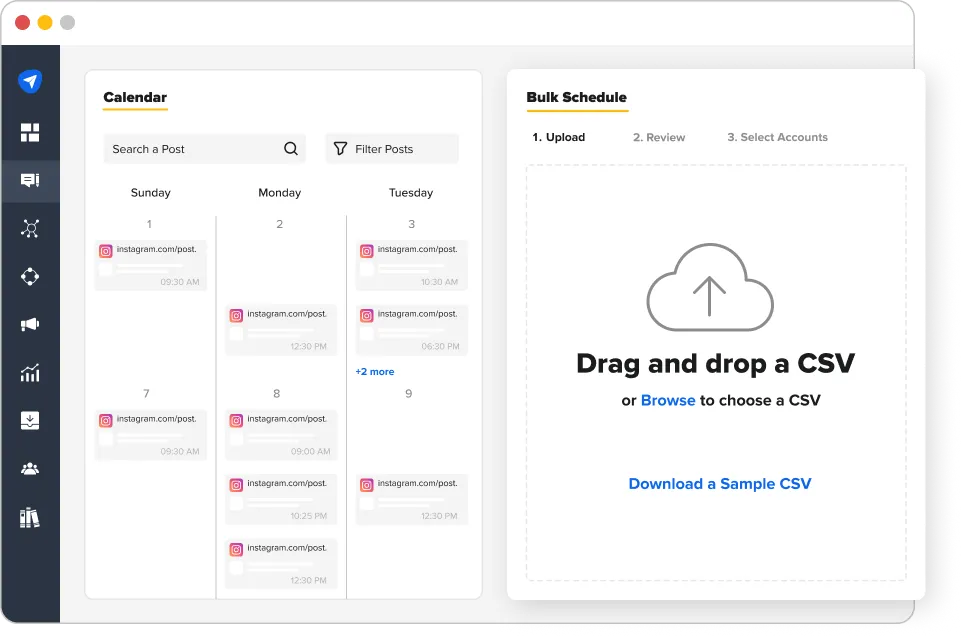Click the inbox download tray icon
962x637 pixels.
30,421
